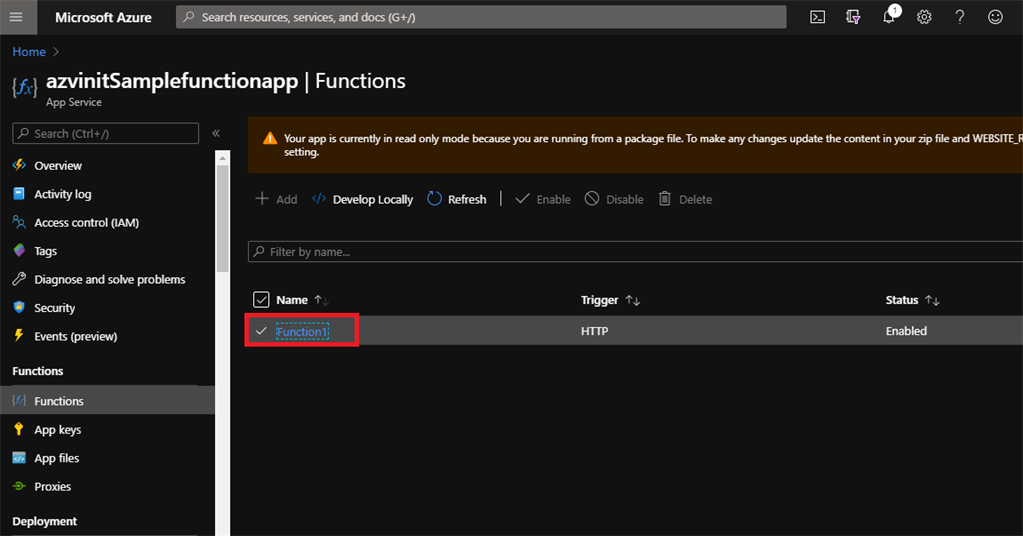The width and height of the screenshot is (1023, 536).
Task: Uncheck the Function1 row checkbox
Action: tap(261, 331)
